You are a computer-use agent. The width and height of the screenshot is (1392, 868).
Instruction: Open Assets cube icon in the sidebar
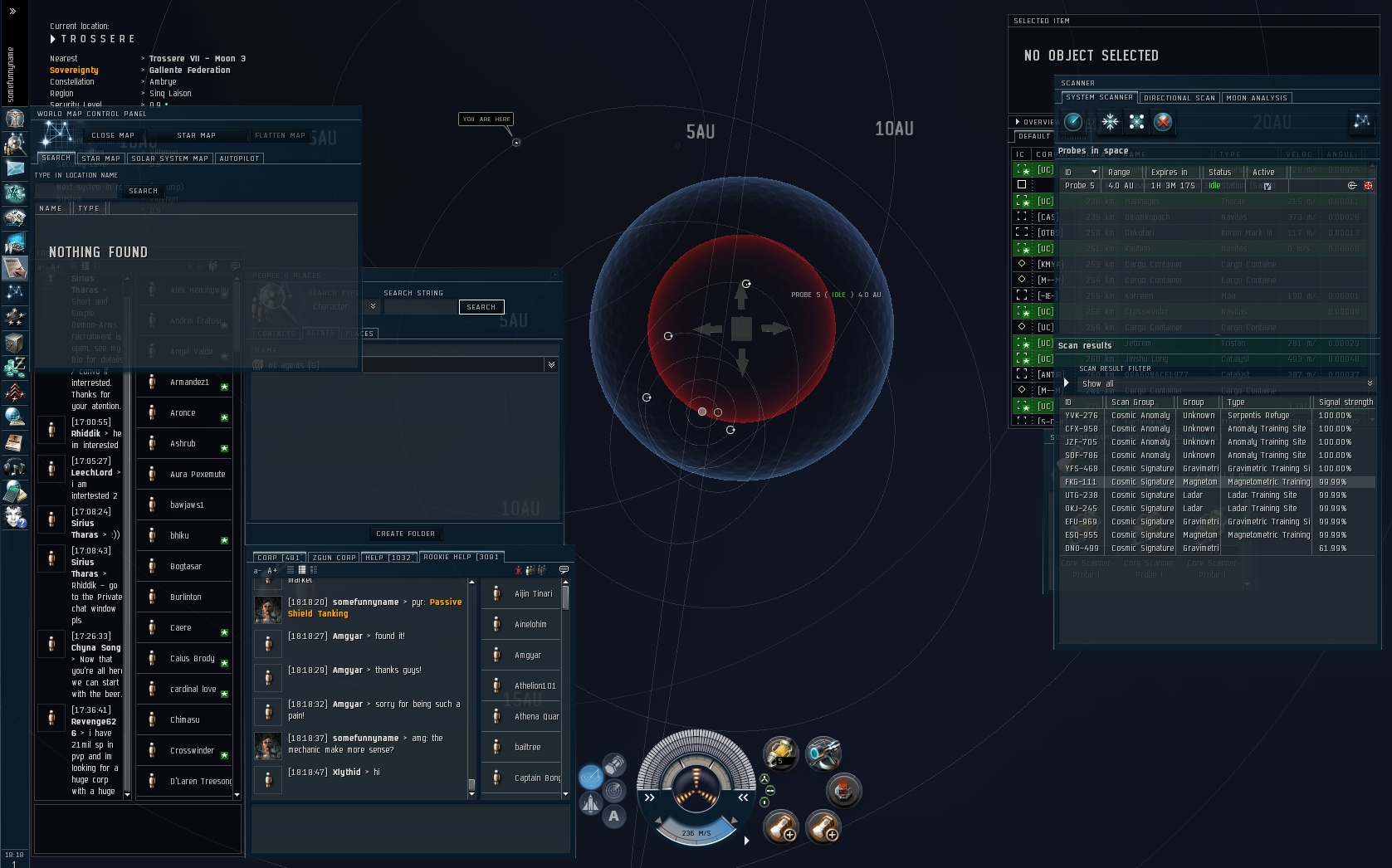coord(14,342)
